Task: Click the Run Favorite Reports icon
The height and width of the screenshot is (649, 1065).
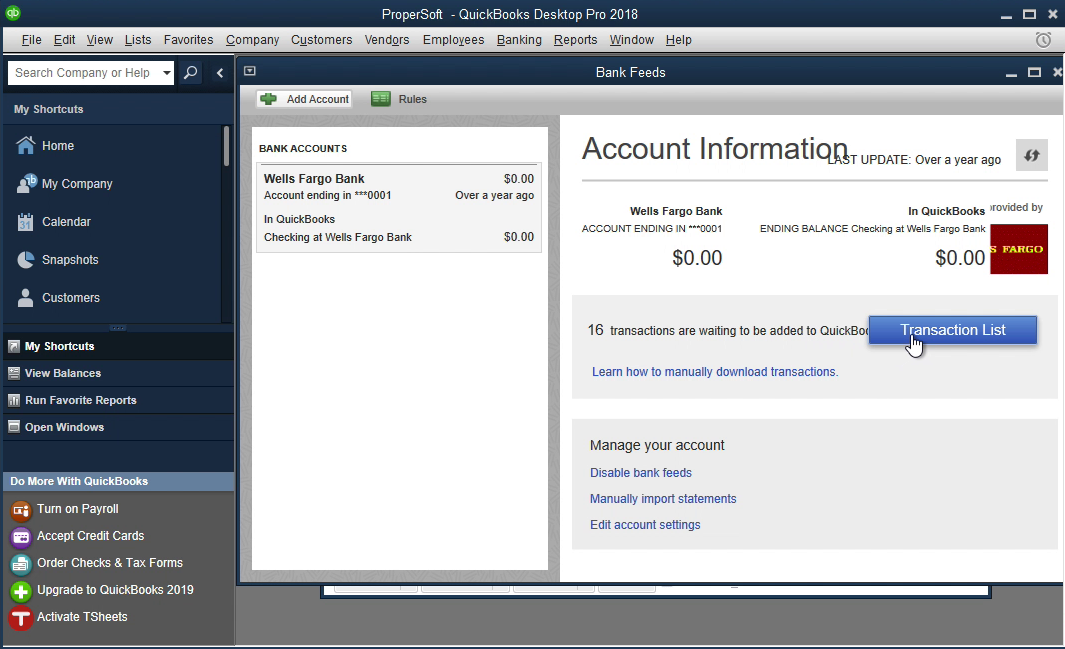Action: [x=14, y=401]
